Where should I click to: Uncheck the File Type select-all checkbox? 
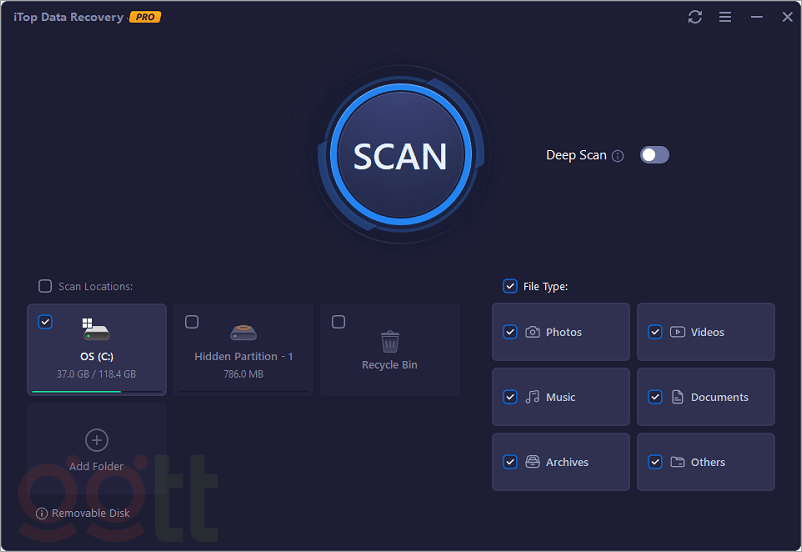pos(510,286)
